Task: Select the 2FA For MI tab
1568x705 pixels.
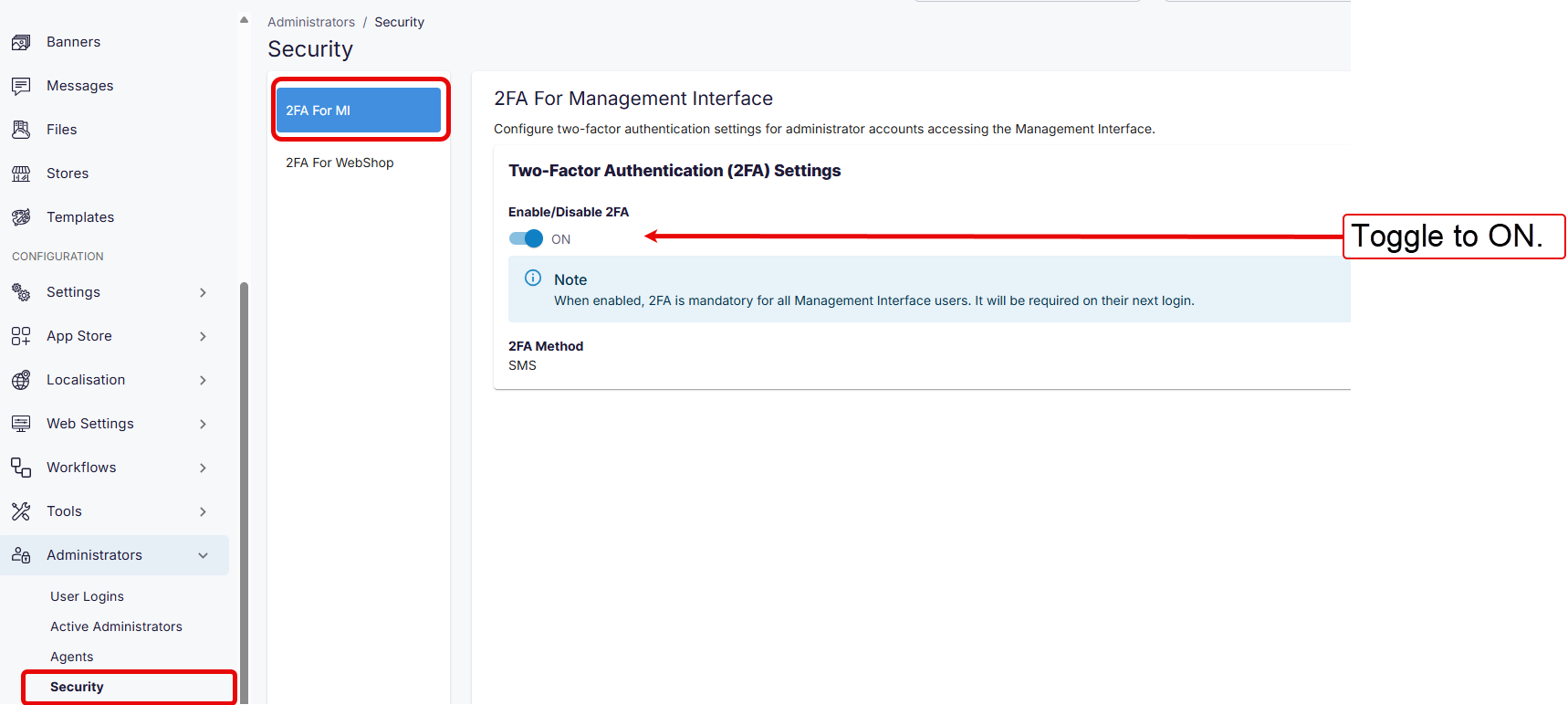Action: (x=359, y=110)
